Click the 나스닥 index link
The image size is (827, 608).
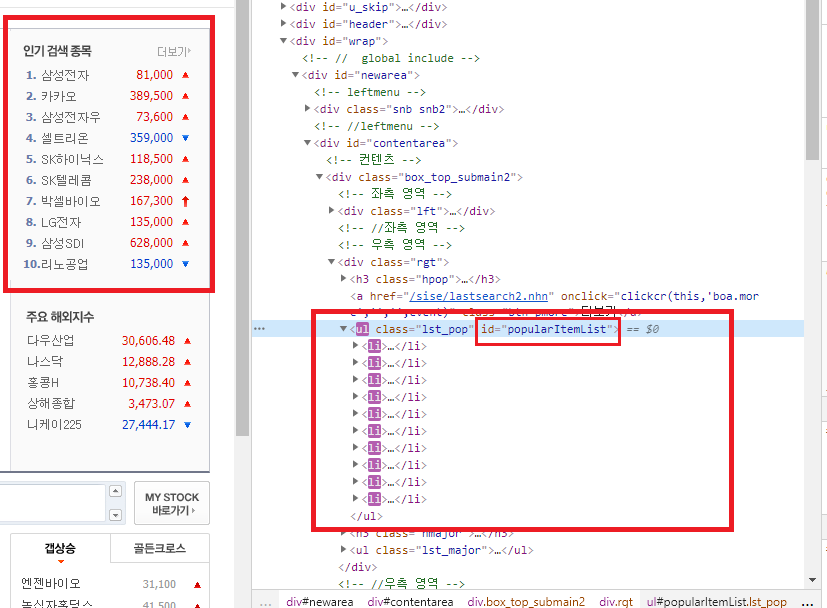coord(45,362)
